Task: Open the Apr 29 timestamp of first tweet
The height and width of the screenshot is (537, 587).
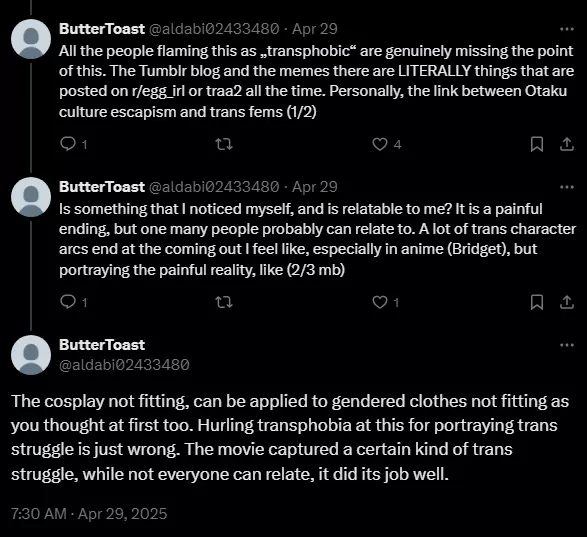Action: point(315,29)
